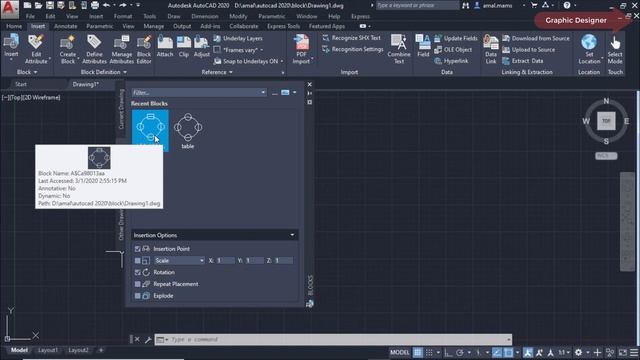This screenshot has height=360, width=640.
Task: Expand the Reference panel dropdown
Action: pyautogui.click(x=217, y=72)
